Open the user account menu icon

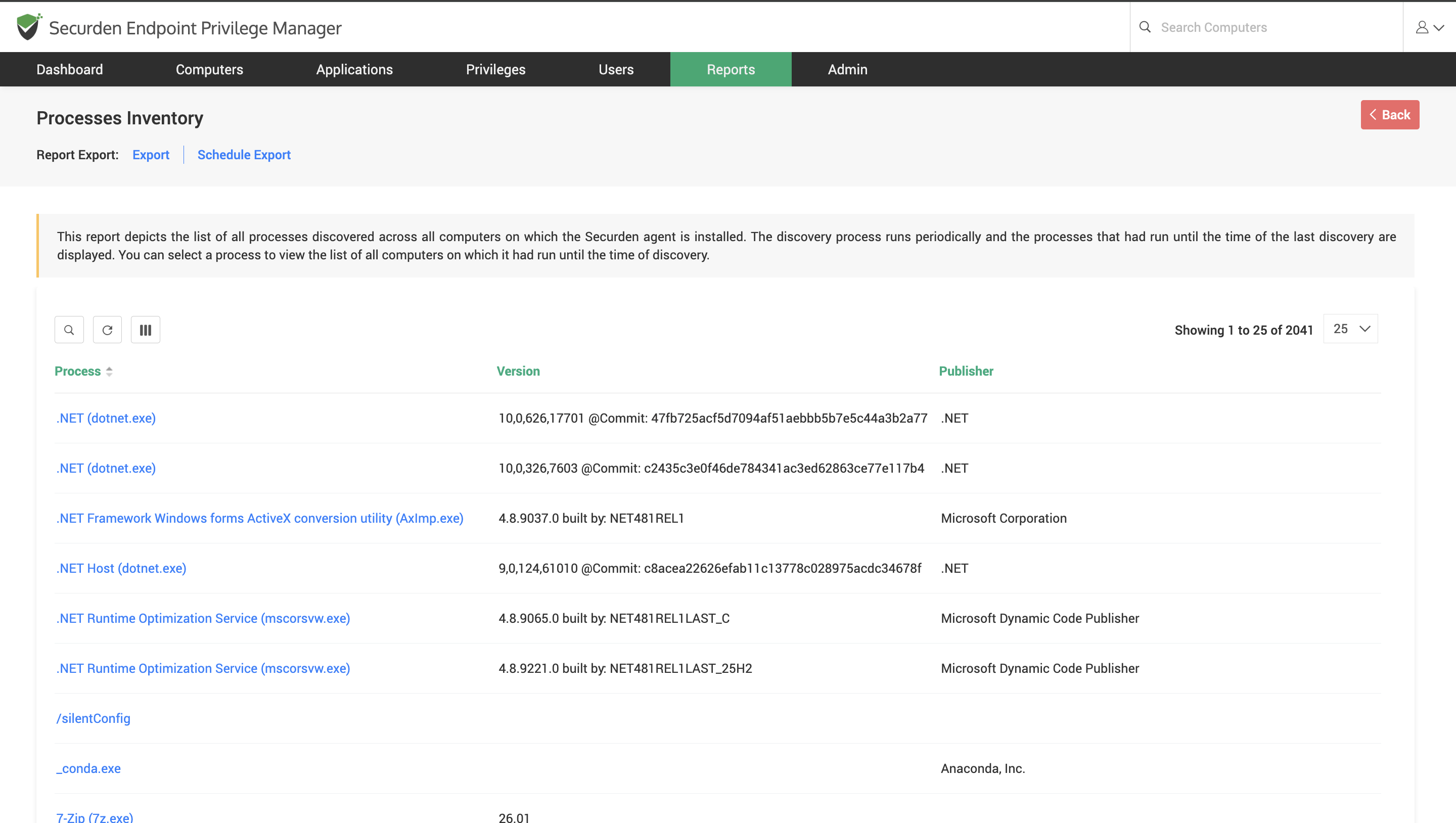coord(1429,27)
